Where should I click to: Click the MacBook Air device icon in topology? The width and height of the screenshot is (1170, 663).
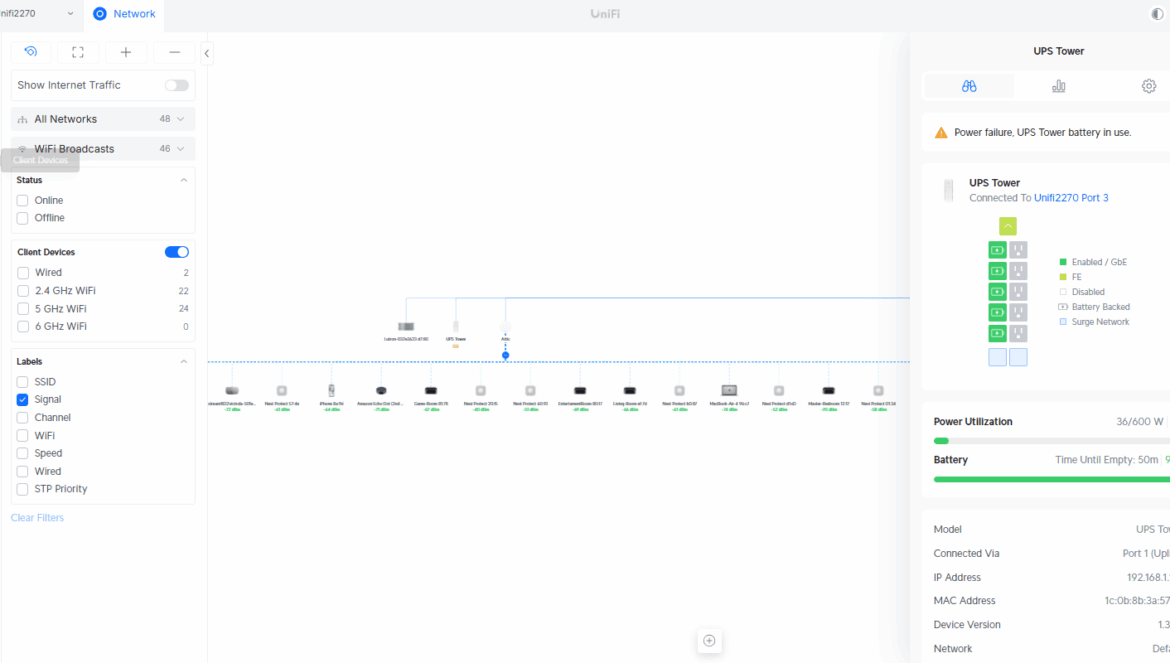point(729,390)
